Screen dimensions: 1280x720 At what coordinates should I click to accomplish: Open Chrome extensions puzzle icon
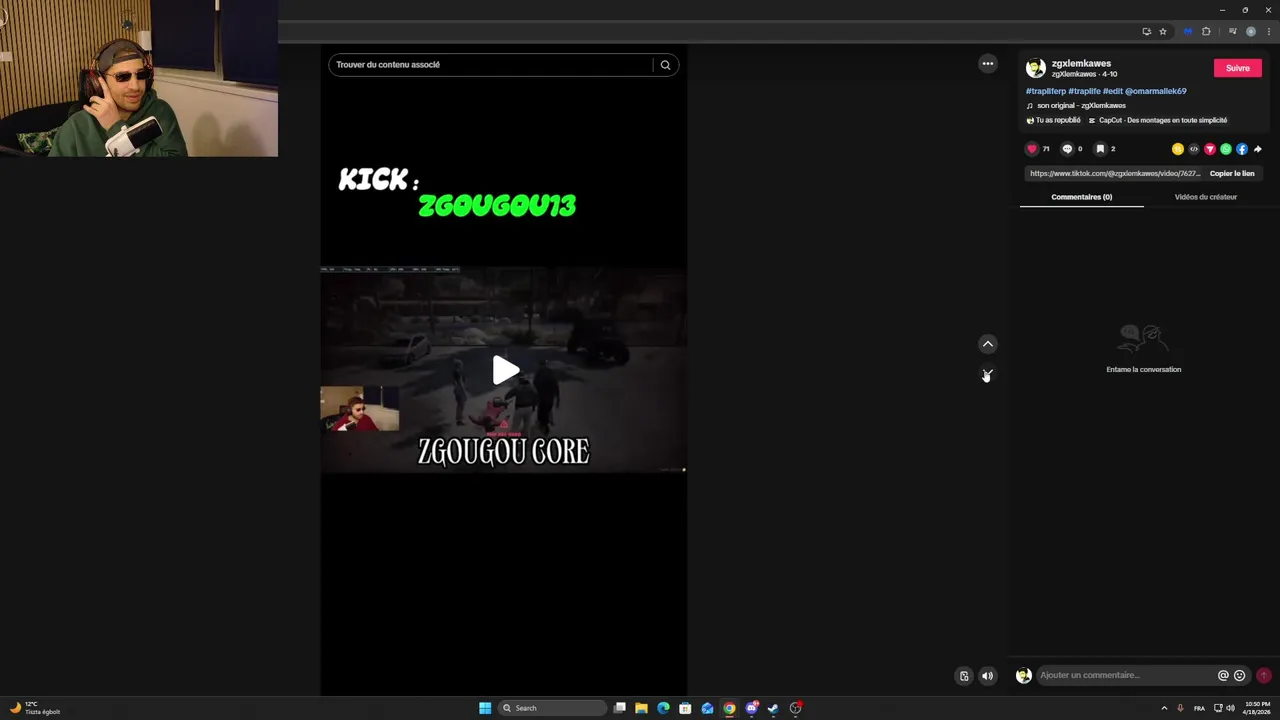click(1206, 31)
